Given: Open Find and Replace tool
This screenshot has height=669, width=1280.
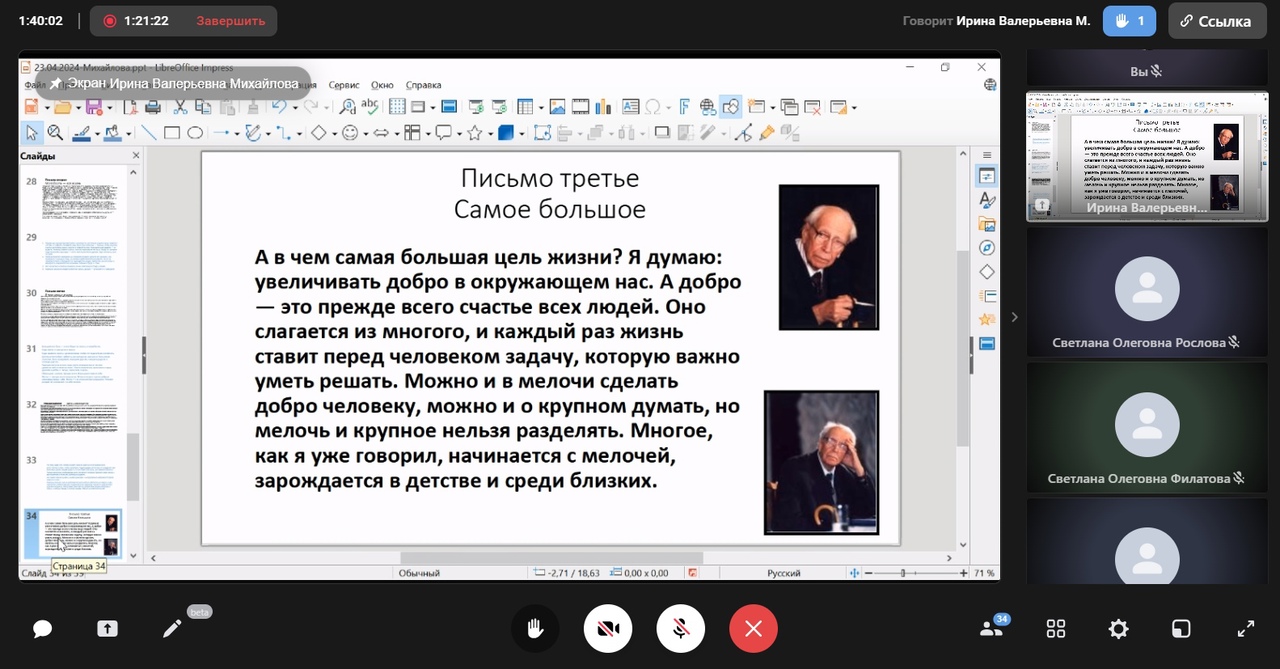Looking at the screenshot, I should 347,107.
